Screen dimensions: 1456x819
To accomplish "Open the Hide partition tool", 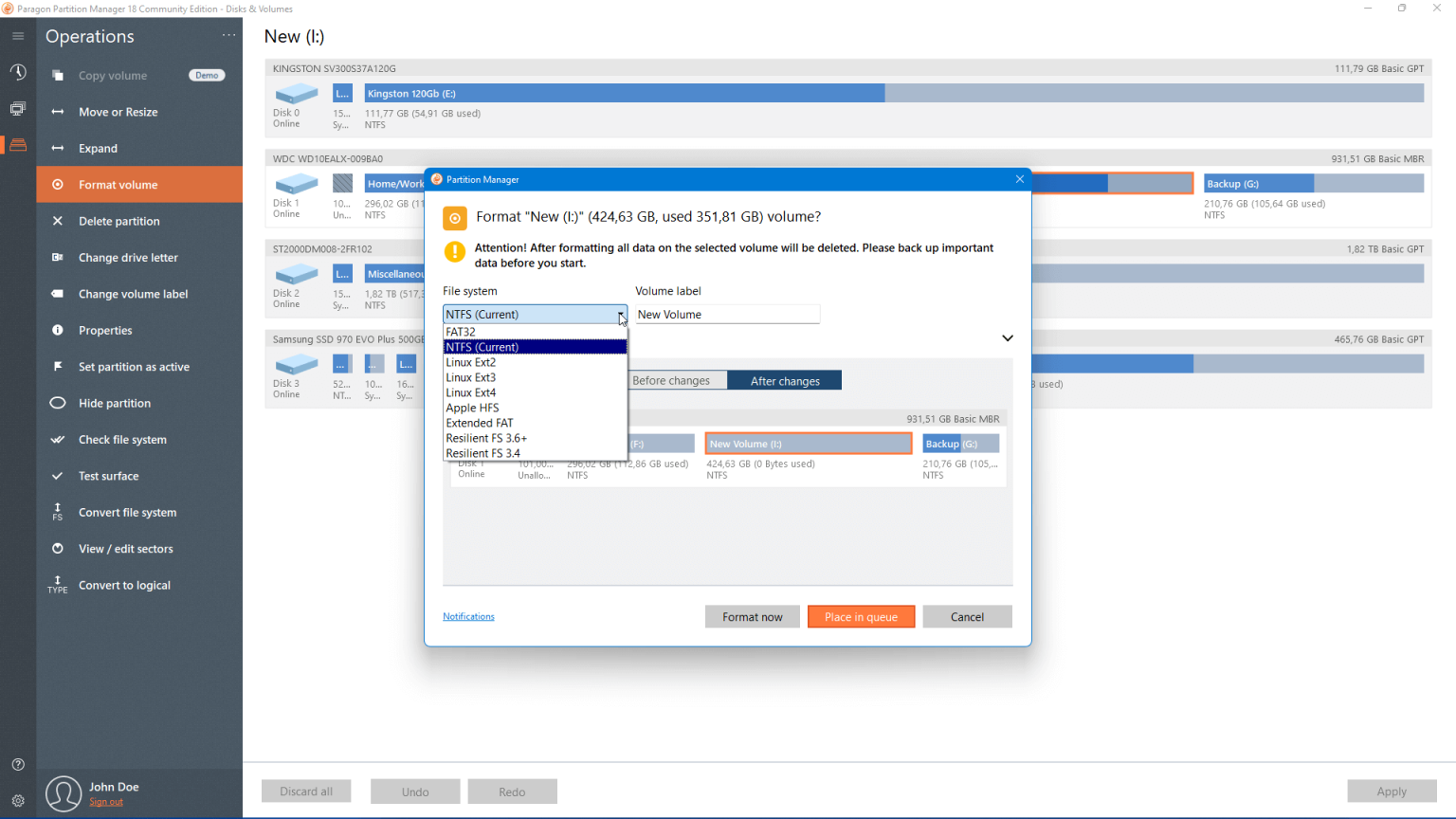I will click(x=109, y=403).
